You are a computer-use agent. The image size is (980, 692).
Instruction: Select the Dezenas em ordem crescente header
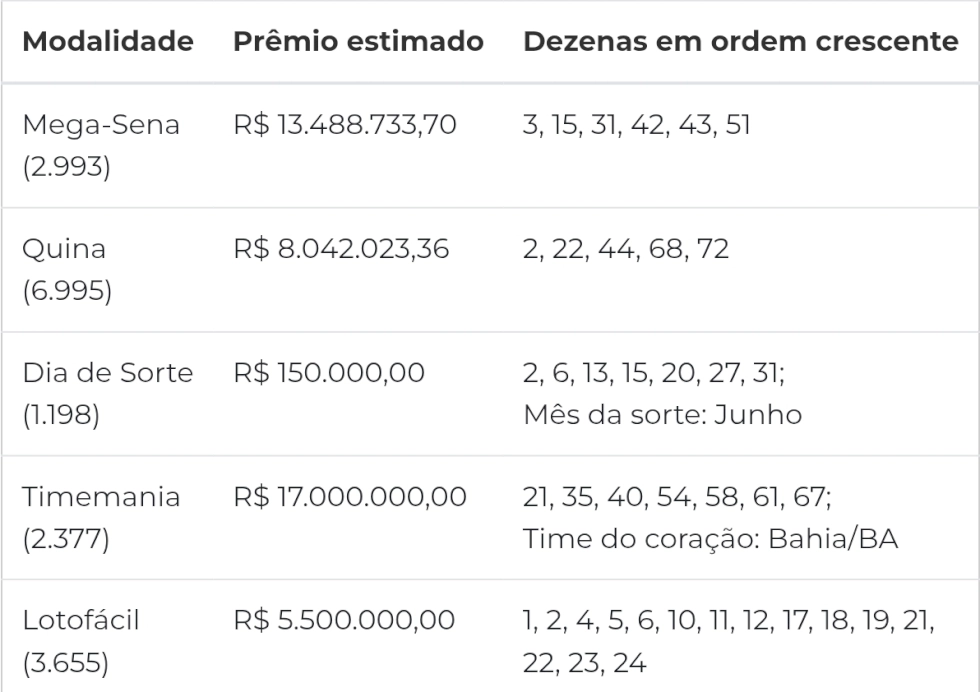click(x=741, y=41)
